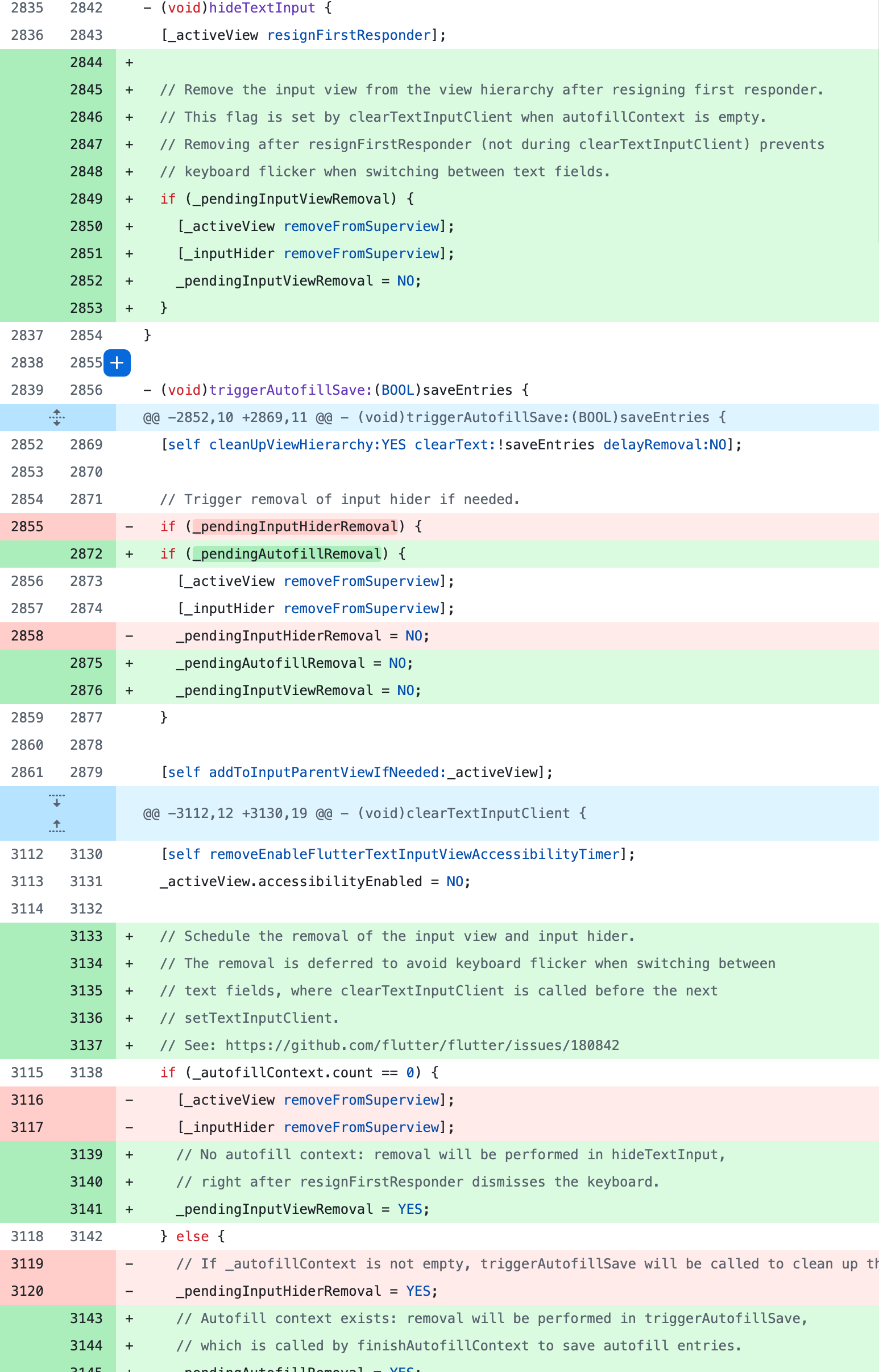879x1372 pixels.
Task: Click the flutter issues 180842 URL comment
Action: [422, 1045]
